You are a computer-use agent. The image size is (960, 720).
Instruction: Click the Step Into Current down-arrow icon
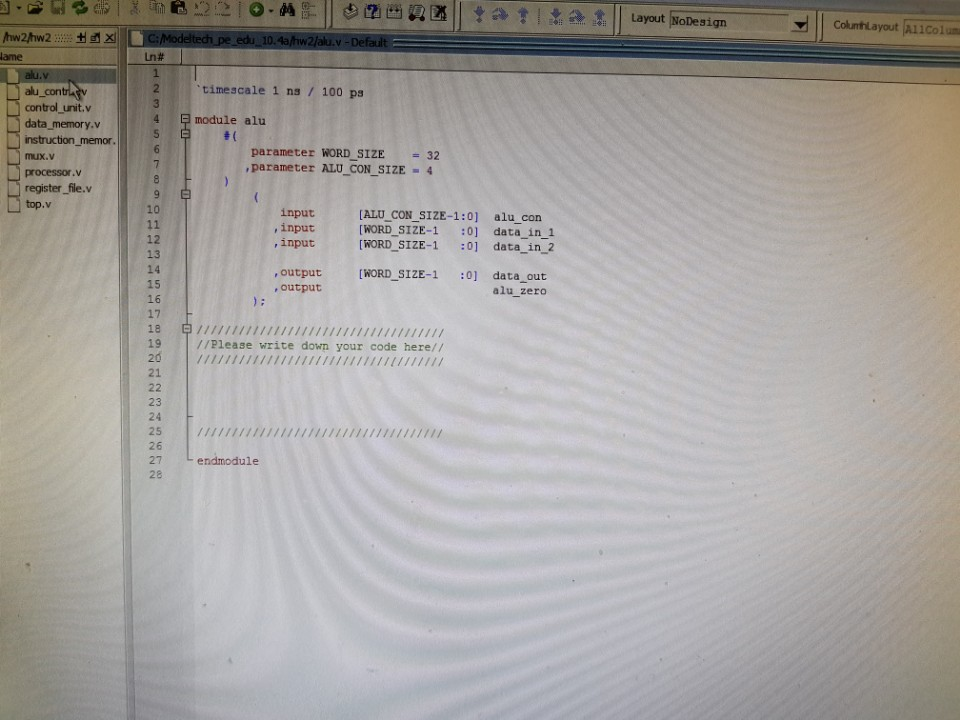(x=555, y=16)
